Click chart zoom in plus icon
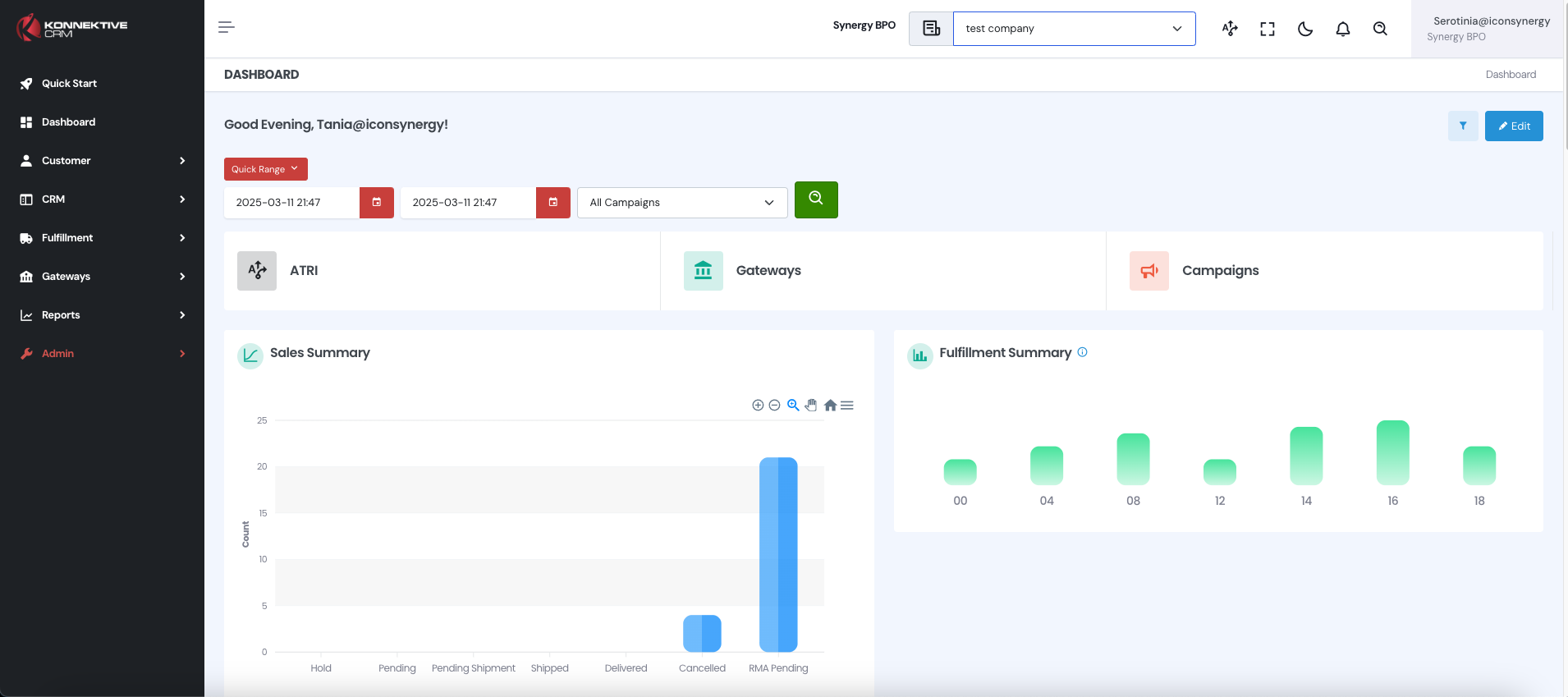Screen dimensions: 1568x697 tap(758, 406)
